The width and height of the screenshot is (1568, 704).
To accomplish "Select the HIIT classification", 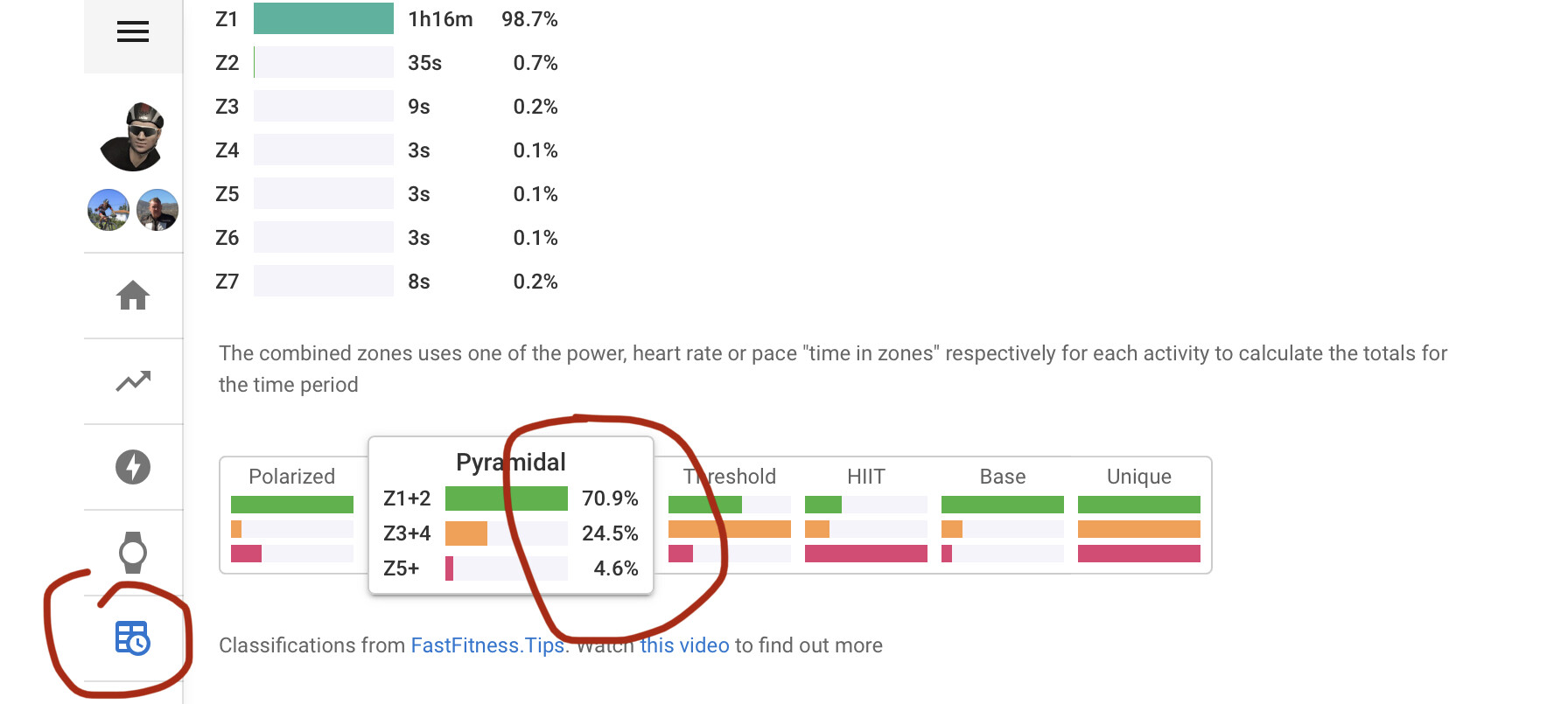I will click(866, 515).
